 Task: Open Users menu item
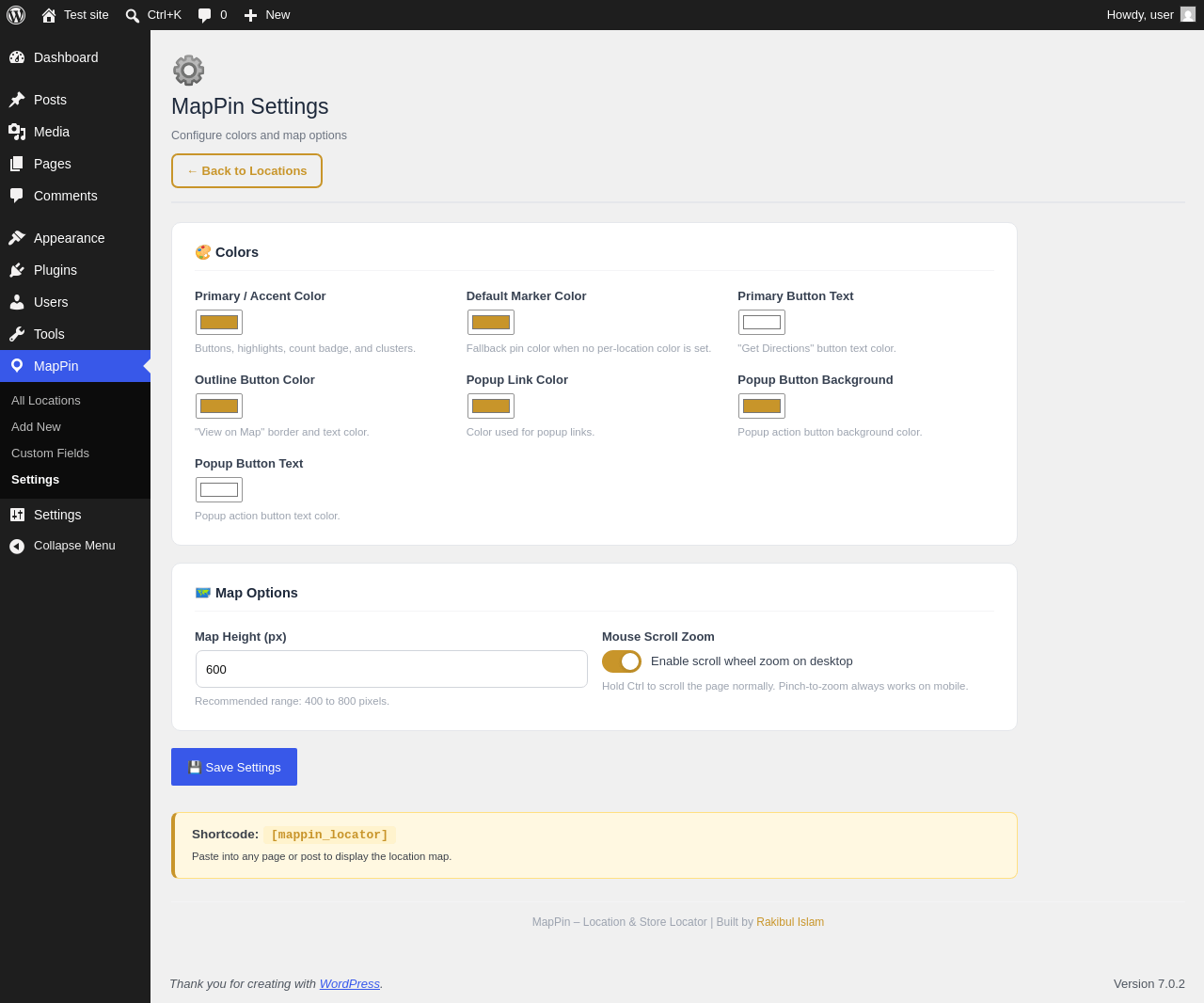coord(75,302)
